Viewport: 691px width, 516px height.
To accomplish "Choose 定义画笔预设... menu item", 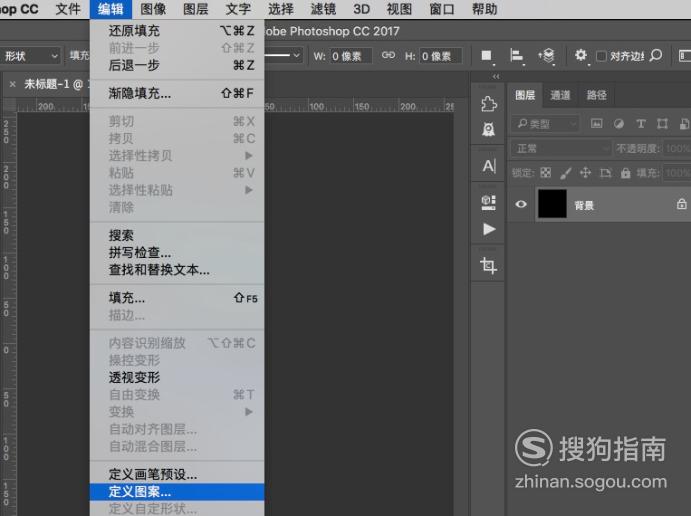I will pyautogui.click(x=177, y=474).
